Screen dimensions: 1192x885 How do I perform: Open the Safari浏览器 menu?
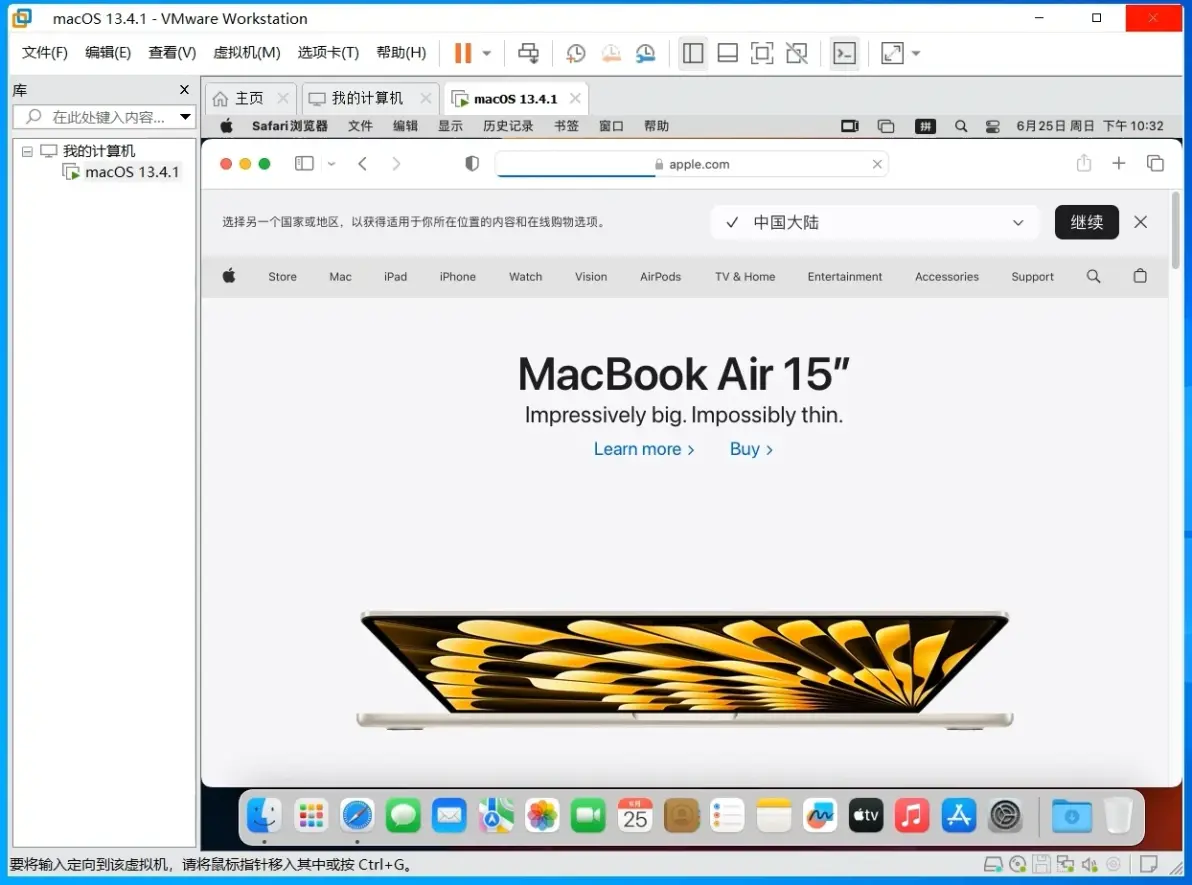coord(290,126)
